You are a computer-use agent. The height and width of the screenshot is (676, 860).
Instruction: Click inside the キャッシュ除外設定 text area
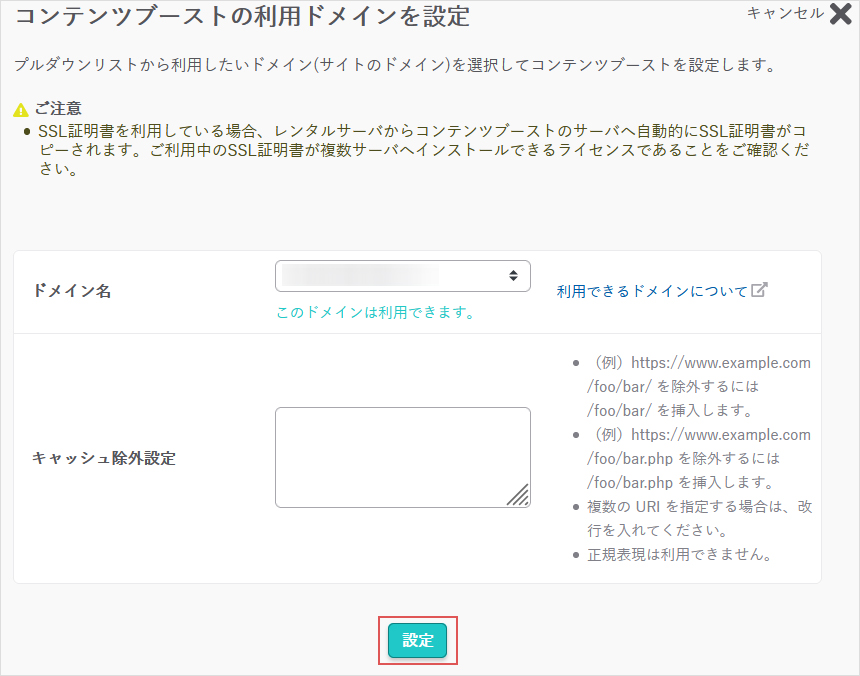400,456
